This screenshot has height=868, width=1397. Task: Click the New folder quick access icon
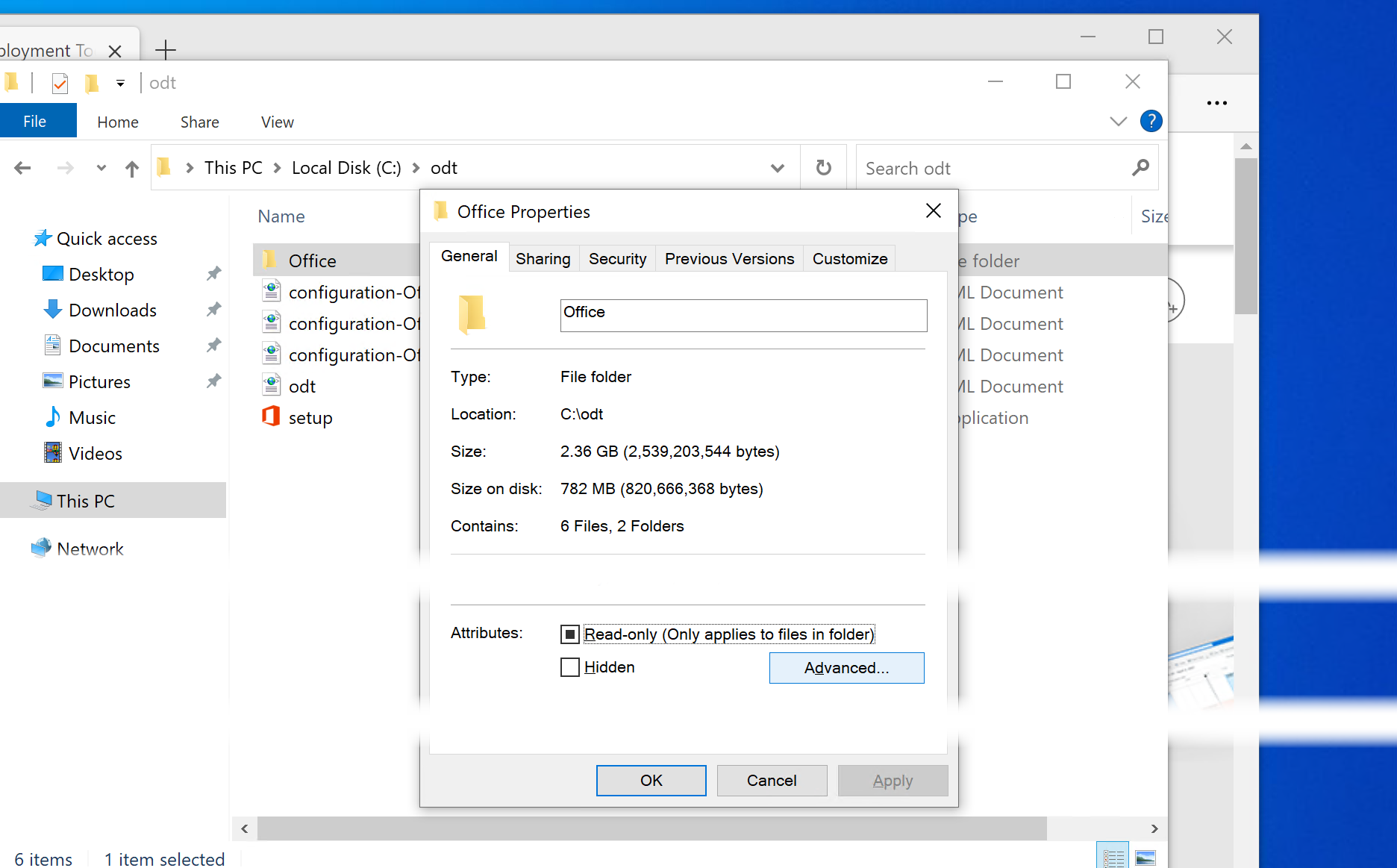[x=92, y=83]
